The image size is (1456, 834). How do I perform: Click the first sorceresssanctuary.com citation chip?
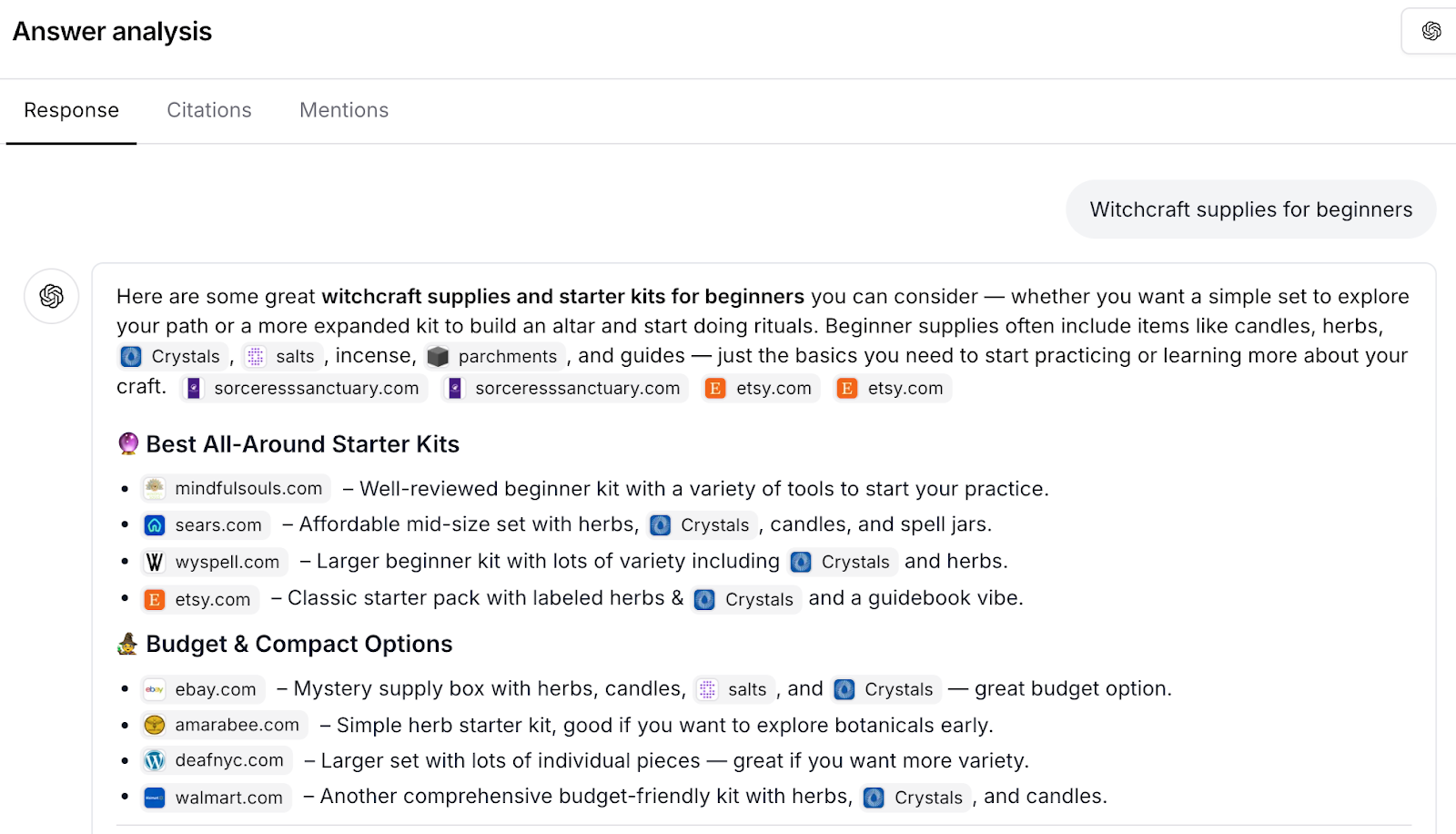(x=305, y=389)
